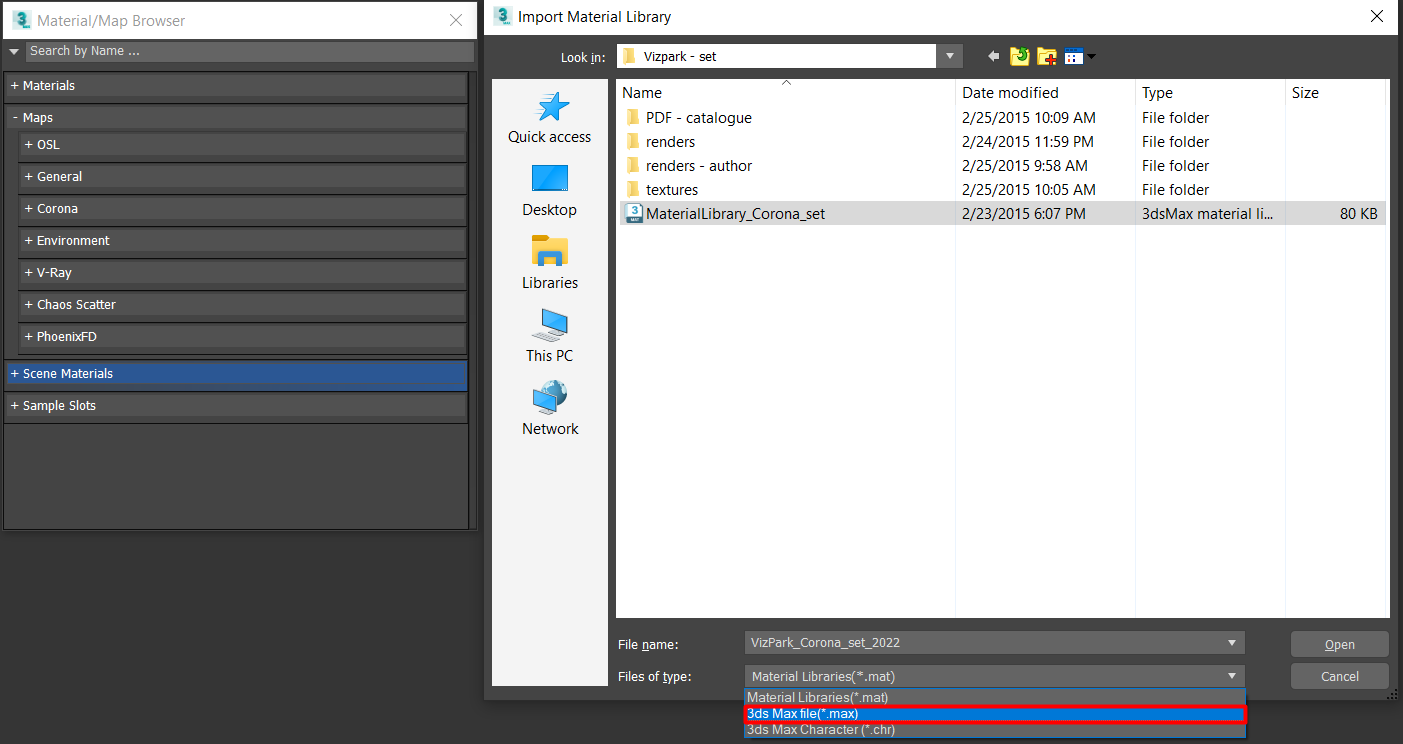Create a new folder
1403x744 pixels.
pos(1046,57)
